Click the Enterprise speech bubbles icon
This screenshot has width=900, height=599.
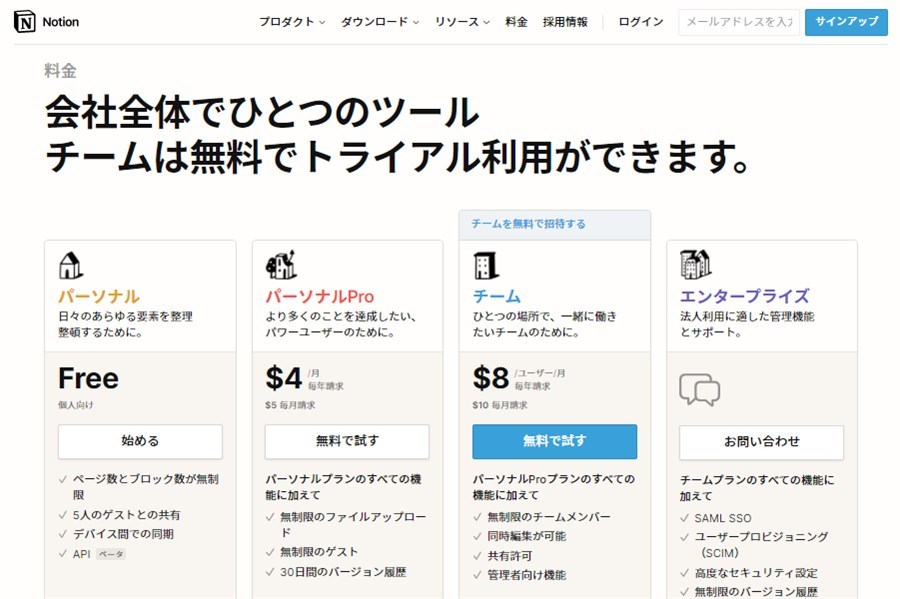point(699,389)
